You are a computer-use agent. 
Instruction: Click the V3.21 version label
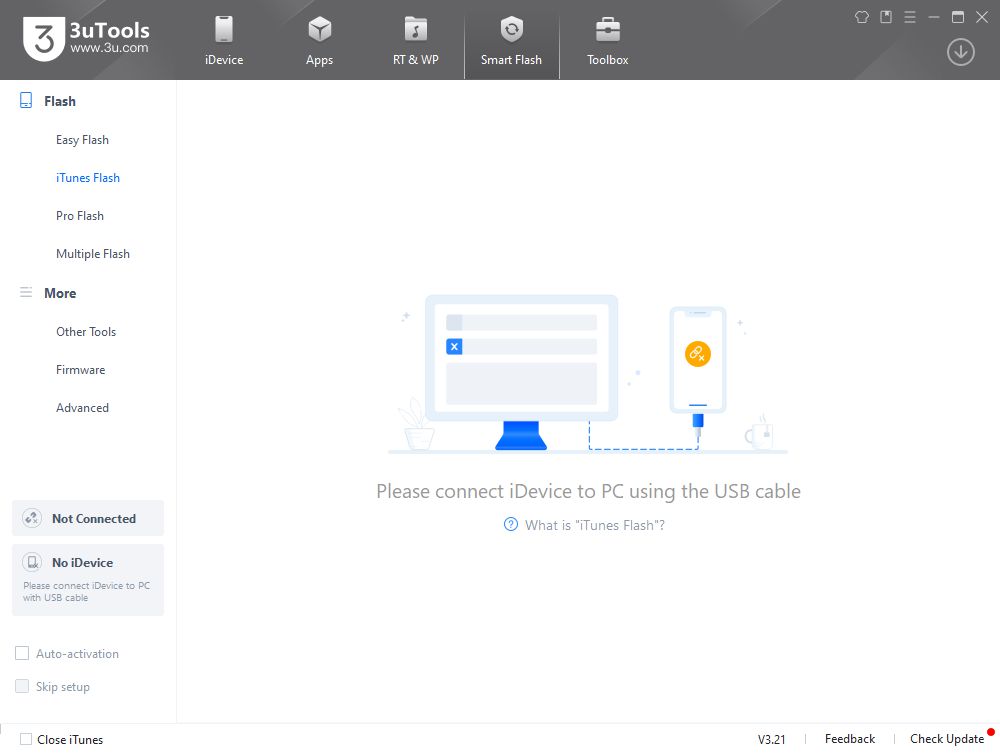772,739
